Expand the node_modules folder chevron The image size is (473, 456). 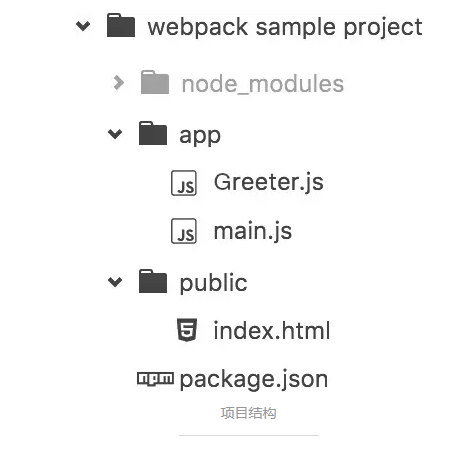[119, 83]
